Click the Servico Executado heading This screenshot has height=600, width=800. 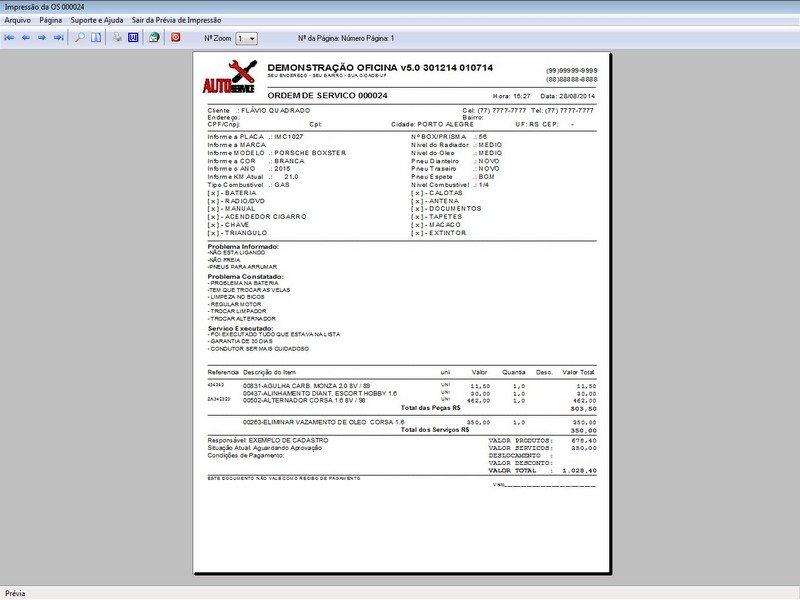pos(240,328)
